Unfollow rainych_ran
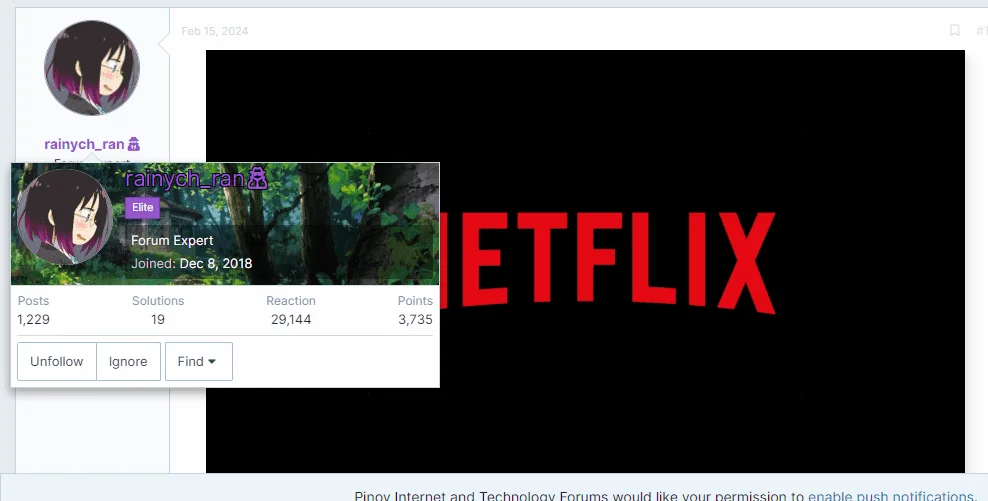 pyautogui.click(x=57, y=362)
